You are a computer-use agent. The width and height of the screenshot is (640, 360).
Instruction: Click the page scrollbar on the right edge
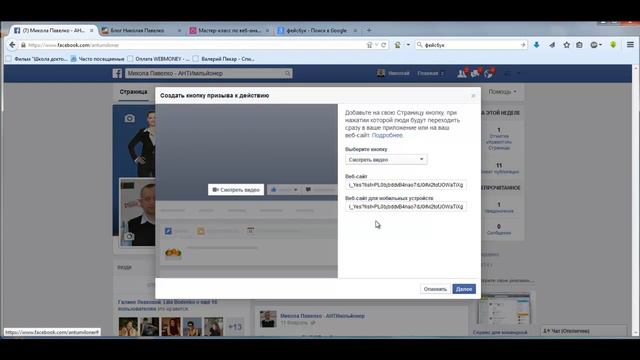pos(636,200)
